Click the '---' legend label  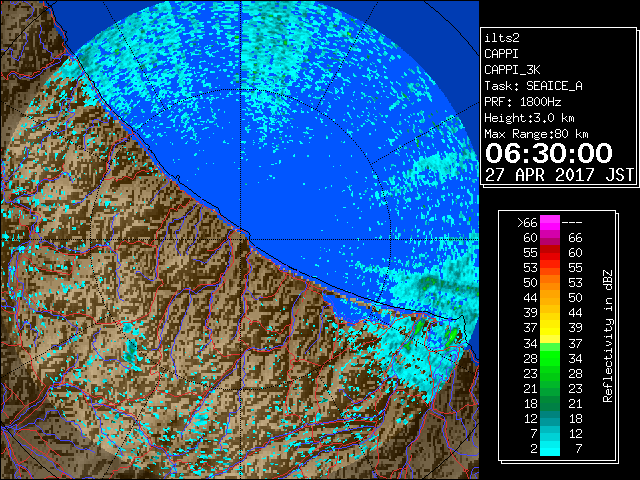coord(572,223)
